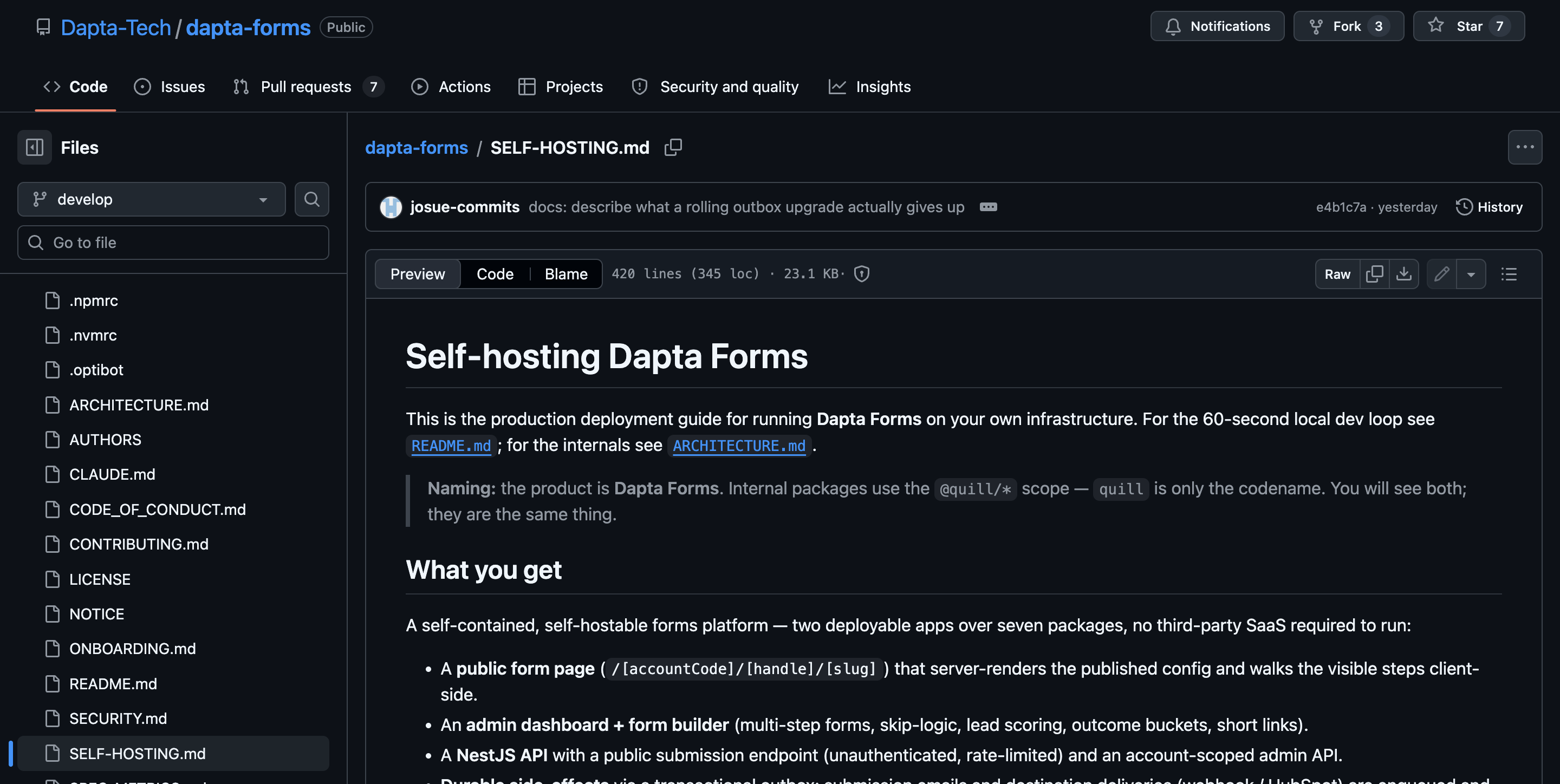Open the Issues tab
The width and height of the screenshot is (1560, 784).
click(170, 87)
